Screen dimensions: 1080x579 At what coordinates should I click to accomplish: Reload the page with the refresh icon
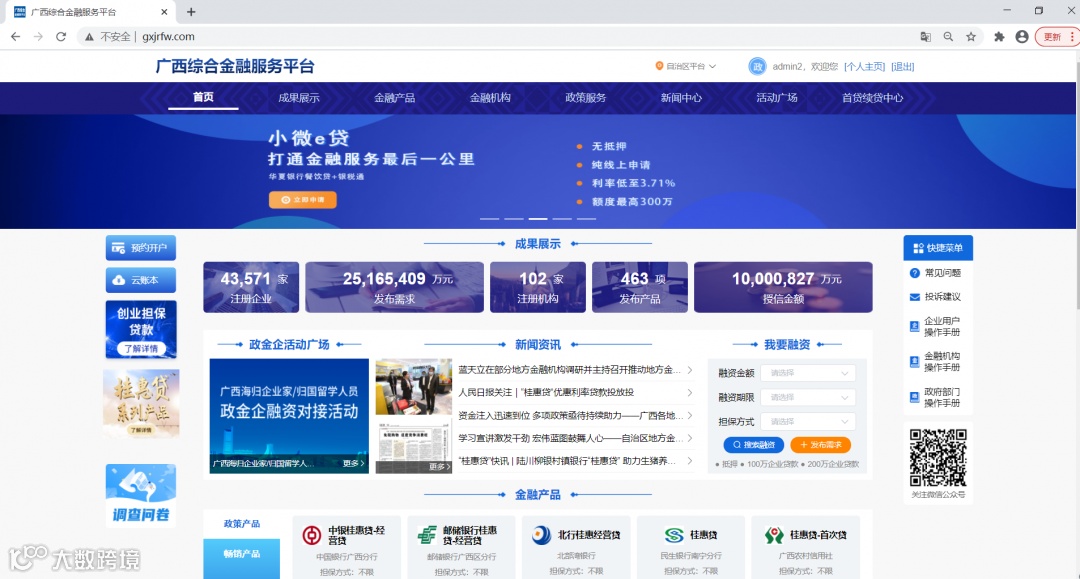click(x=61, y=36)
